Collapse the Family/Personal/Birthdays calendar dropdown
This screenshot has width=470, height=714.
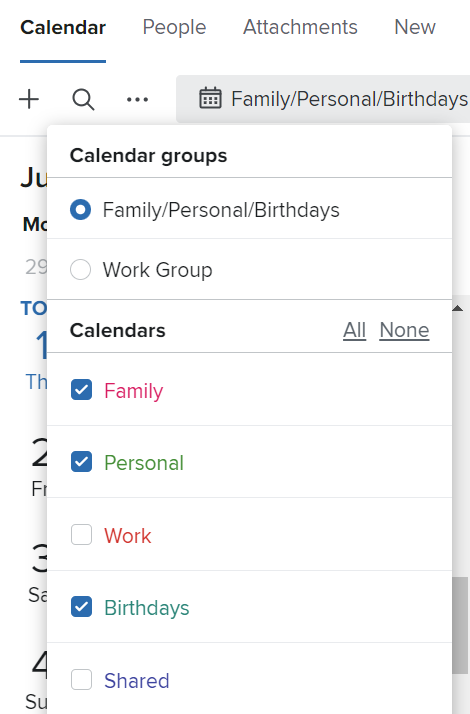coord(323,99)
